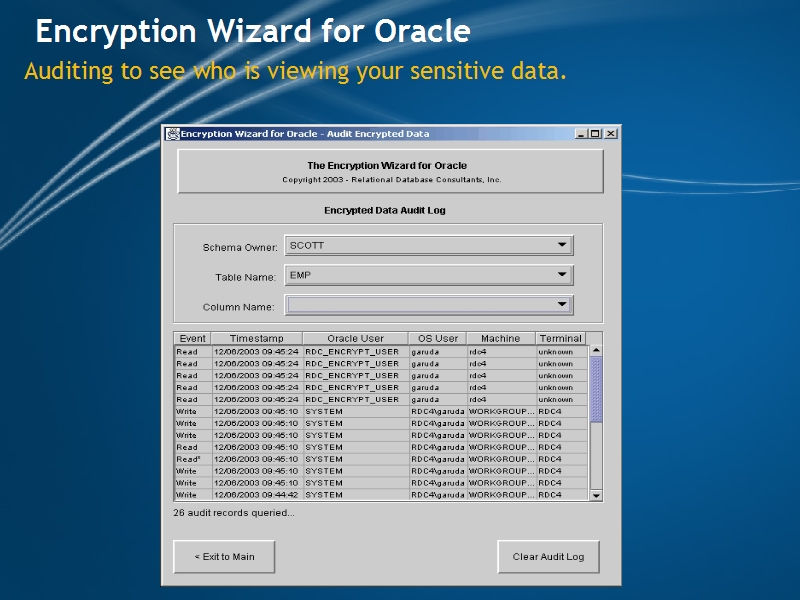Image resolution: width=800 pixels, height=600 pixels.
Task: Click the Exit to Main button
Action: click(x=224, y=557)
